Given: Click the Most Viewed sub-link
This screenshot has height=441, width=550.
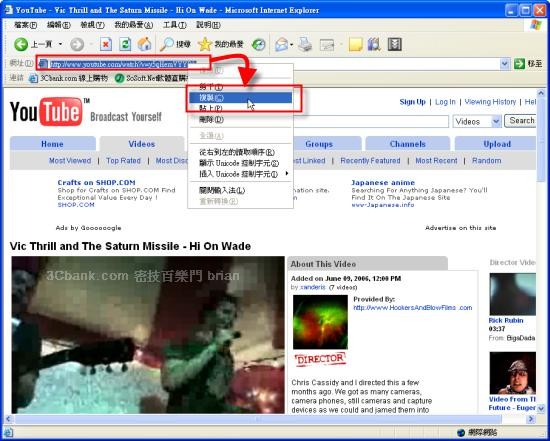Looking at the screenshot, I should (x=70, y=161).
